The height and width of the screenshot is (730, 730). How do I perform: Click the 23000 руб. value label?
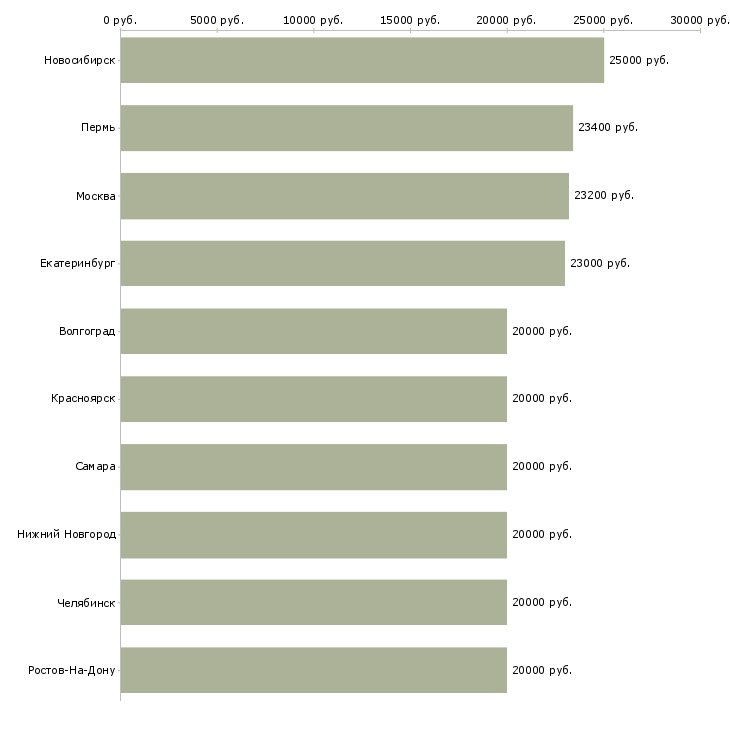tap(599, 264)
